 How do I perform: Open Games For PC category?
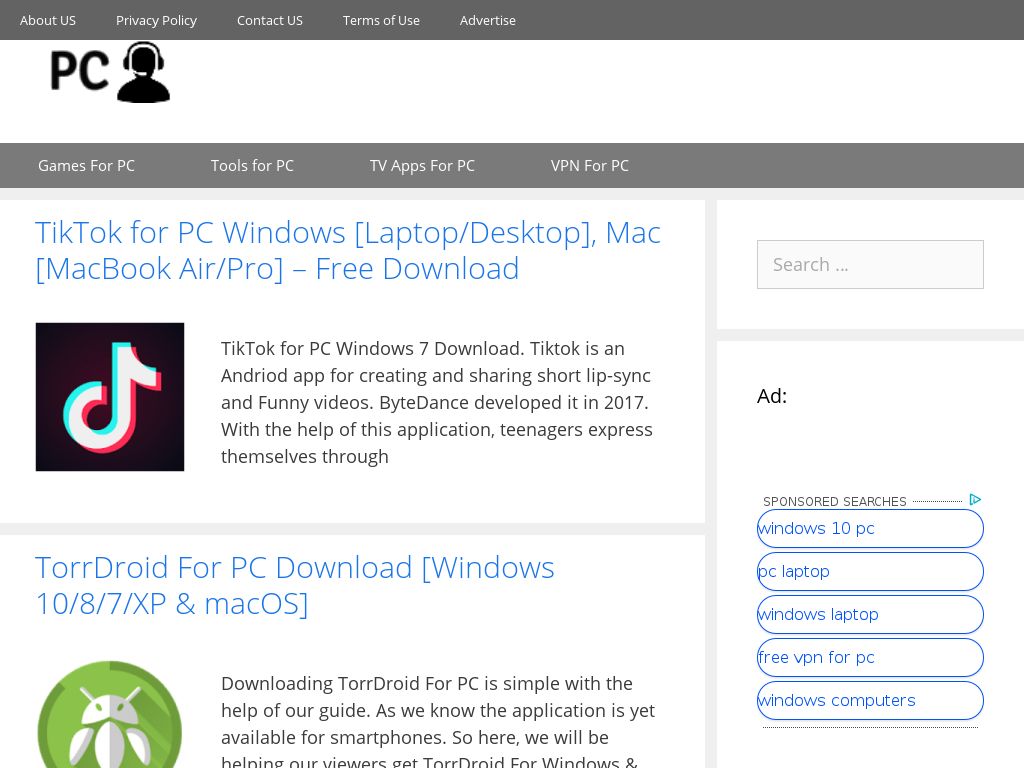(x=86, y=166)
